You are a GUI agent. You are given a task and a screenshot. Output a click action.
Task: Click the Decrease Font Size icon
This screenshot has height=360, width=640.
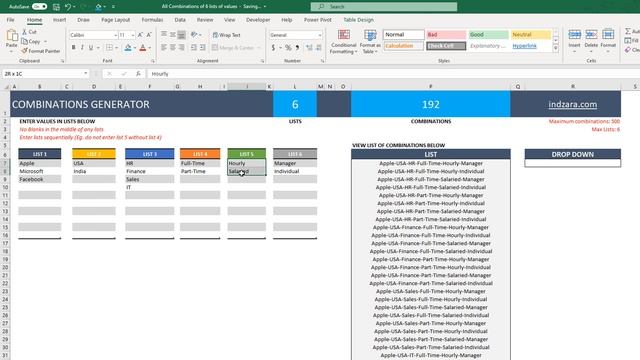click(149, 35)
